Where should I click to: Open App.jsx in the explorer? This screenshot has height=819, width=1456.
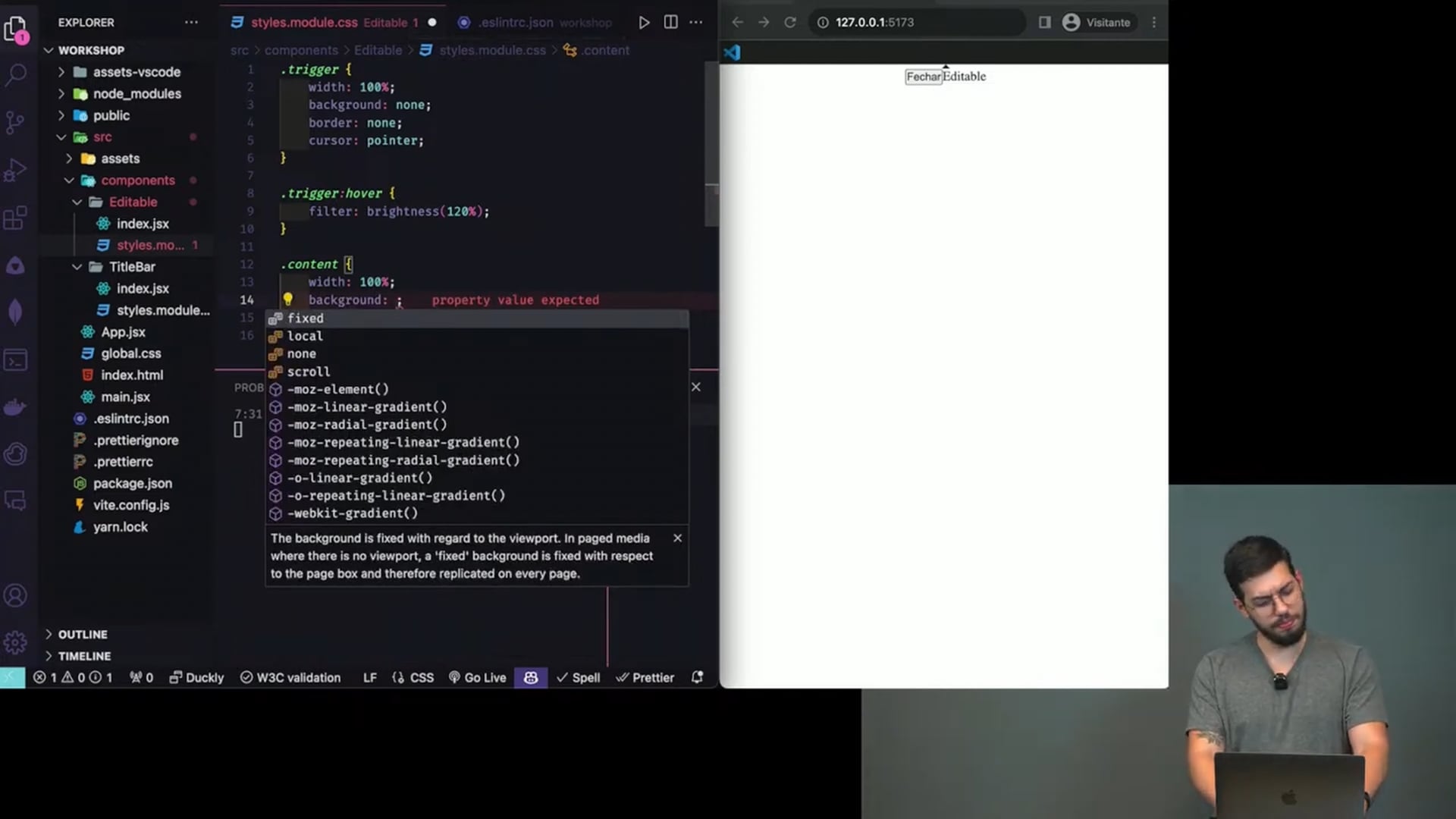123,332
